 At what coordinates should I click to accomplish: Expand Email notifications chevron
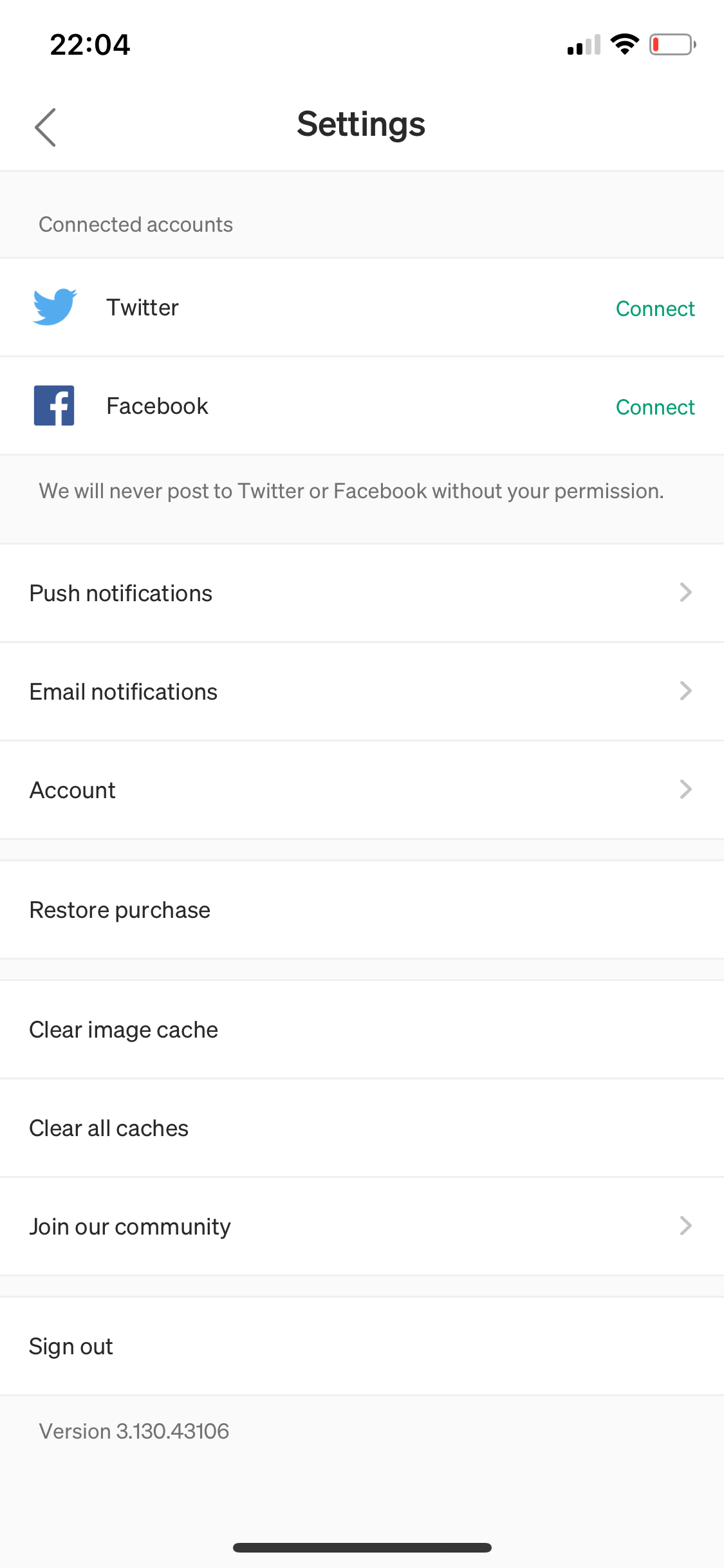tap(685, 691)
